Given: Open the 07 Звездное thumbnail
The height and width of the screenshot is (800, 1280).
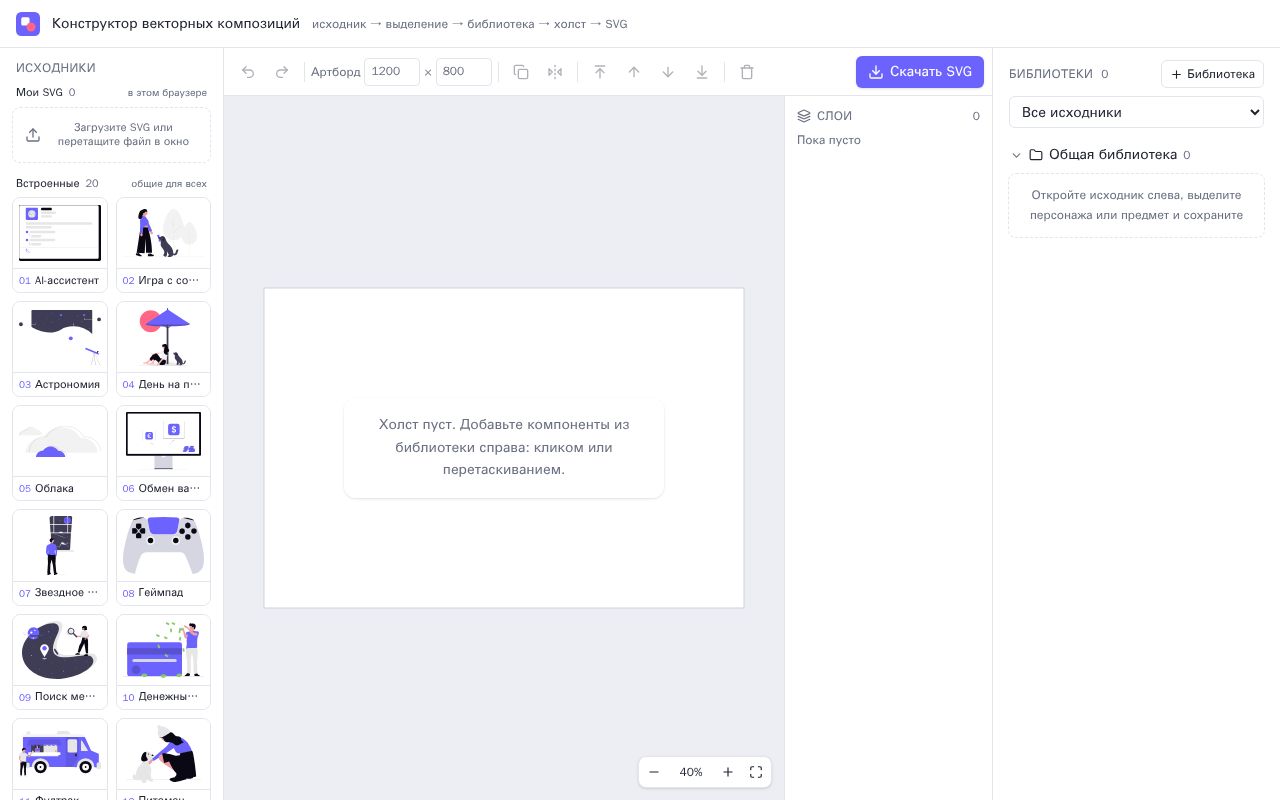Looking at the screenshot, I should [x=60, y=557].
